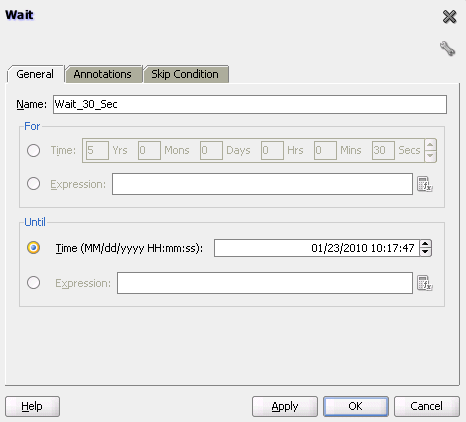
Task: Click the Yrs input field
Action: coord(97,150)
